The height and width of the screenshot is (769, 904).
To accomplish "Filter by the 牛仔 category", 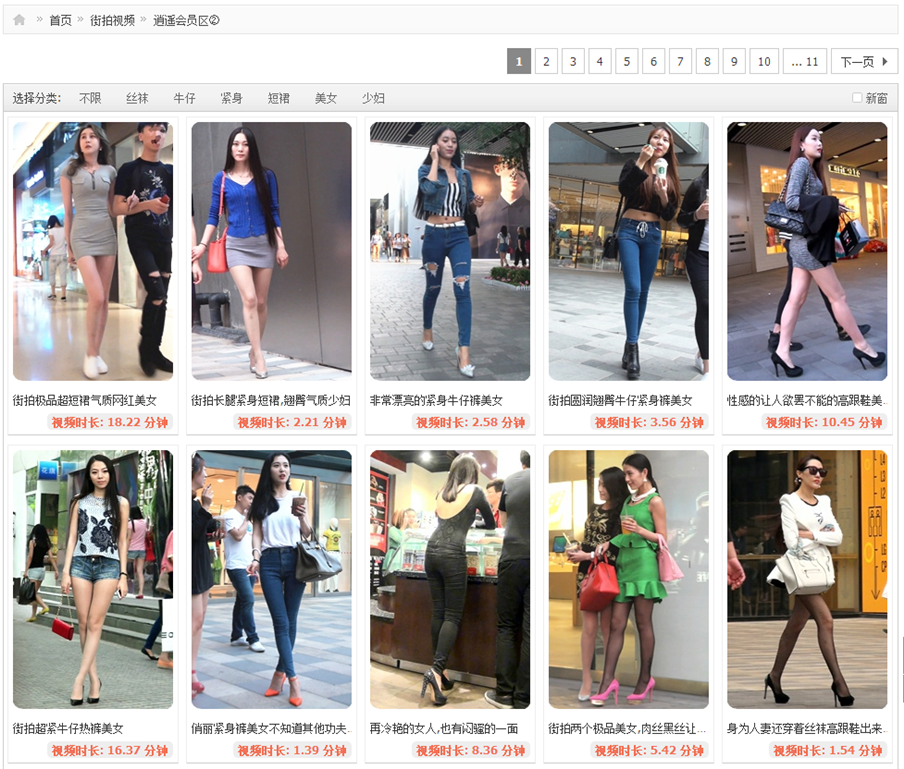I will click(185, 98).
